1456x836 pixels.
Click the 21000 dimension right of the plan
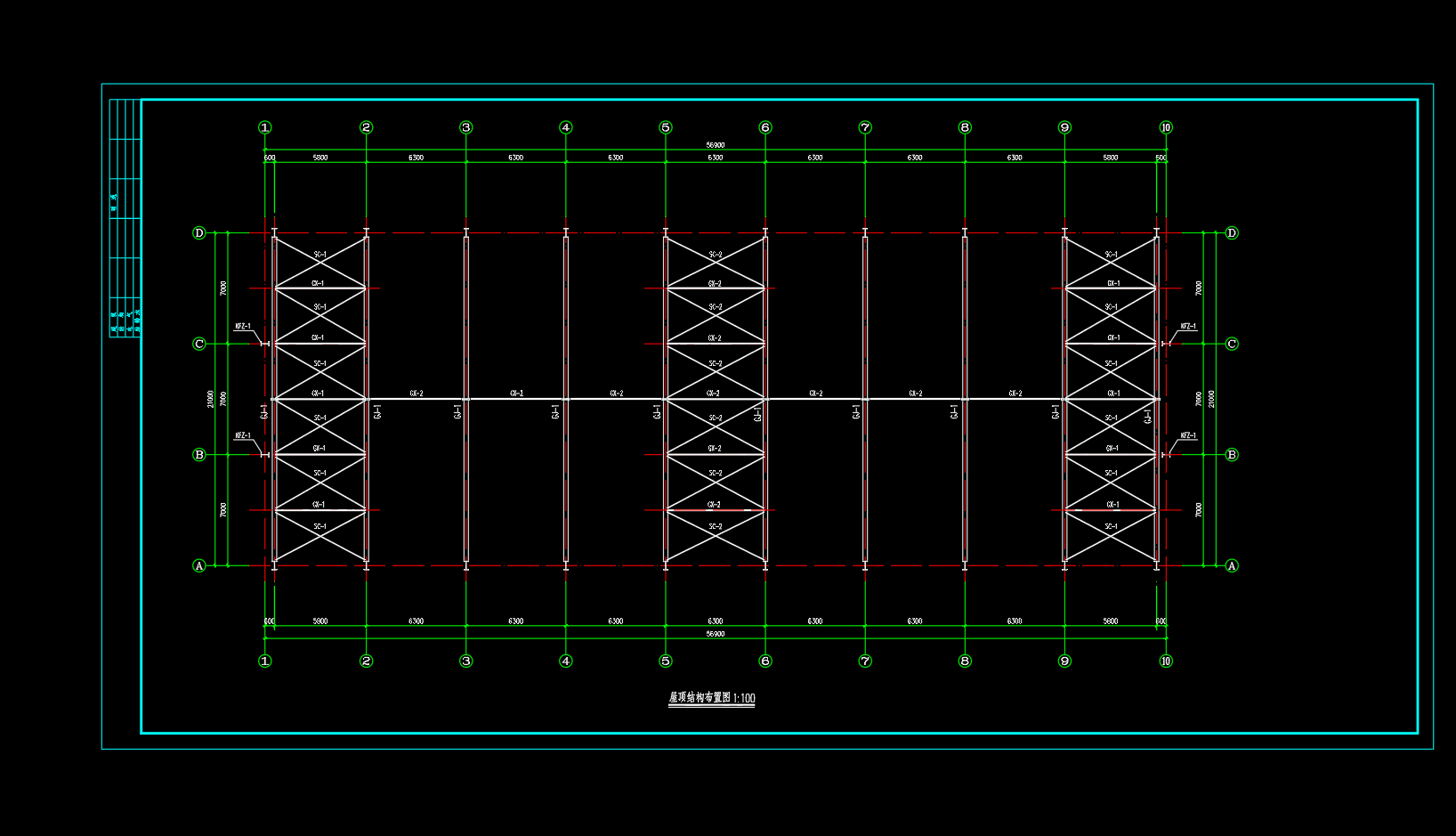point(1211,399)
